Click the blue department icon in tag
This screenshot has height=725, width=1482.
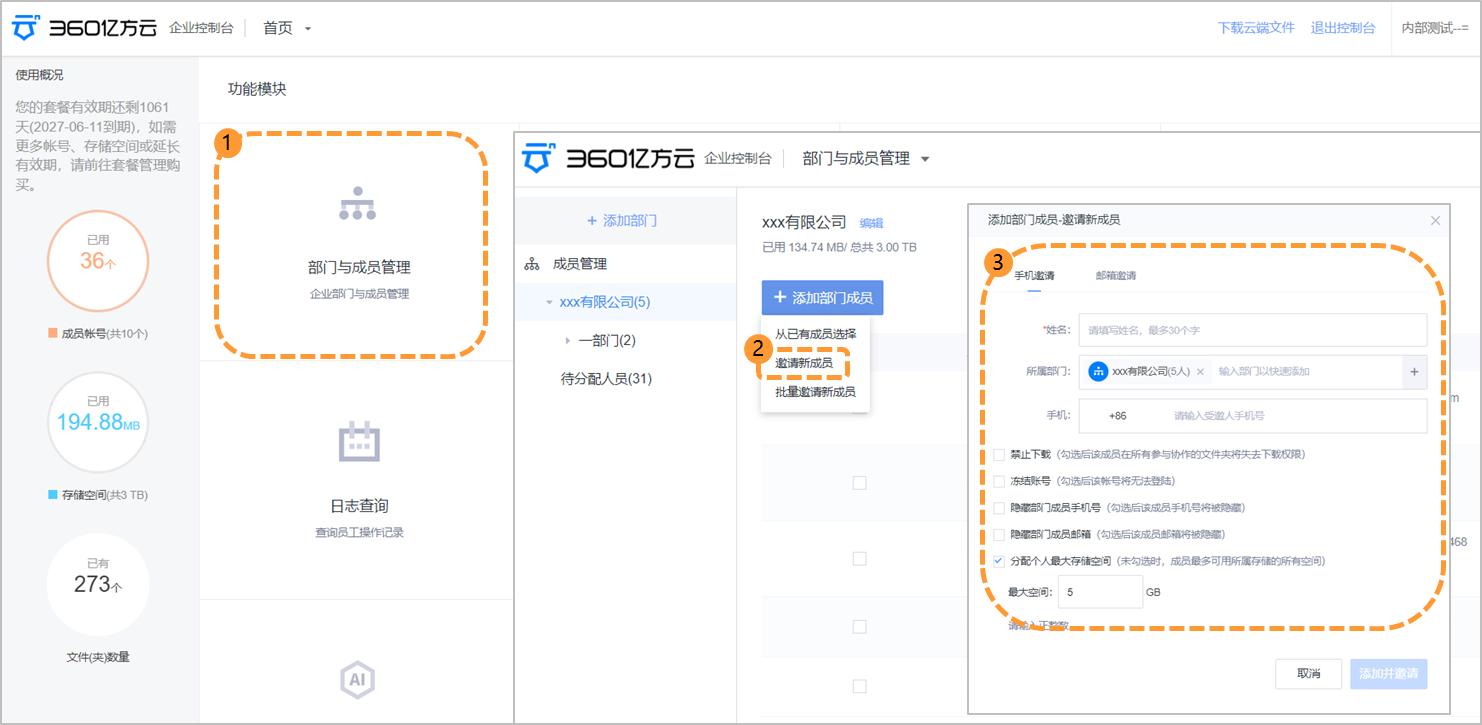(x=1098, y=371)
